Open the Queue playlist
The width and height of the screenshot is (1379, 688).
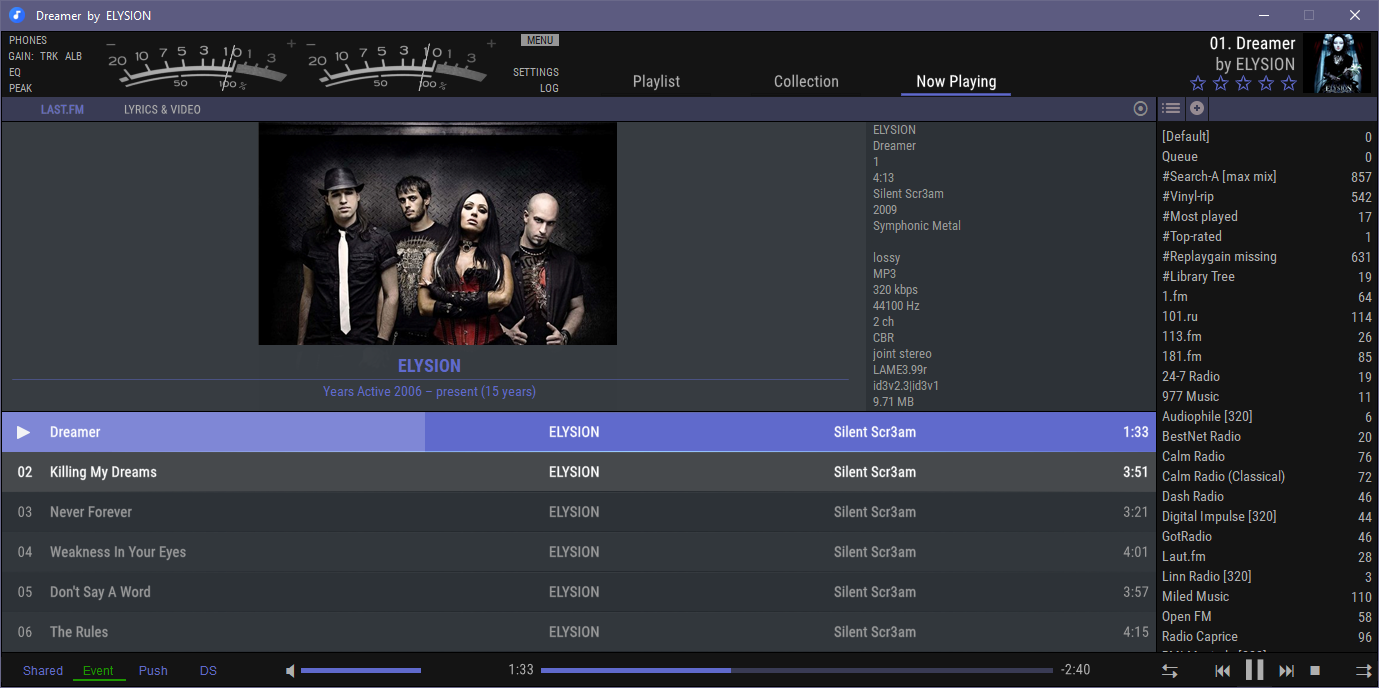[1267, 157]
